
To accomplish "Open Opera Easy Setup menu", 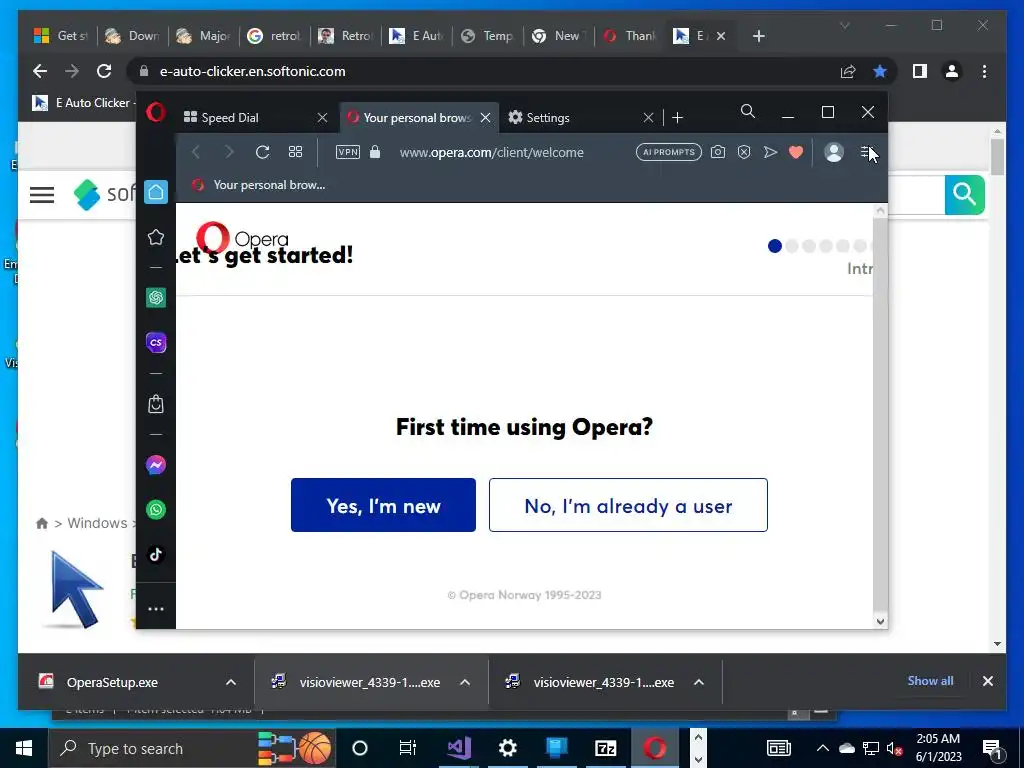I will pyautogui.click(x=866, y=152).
